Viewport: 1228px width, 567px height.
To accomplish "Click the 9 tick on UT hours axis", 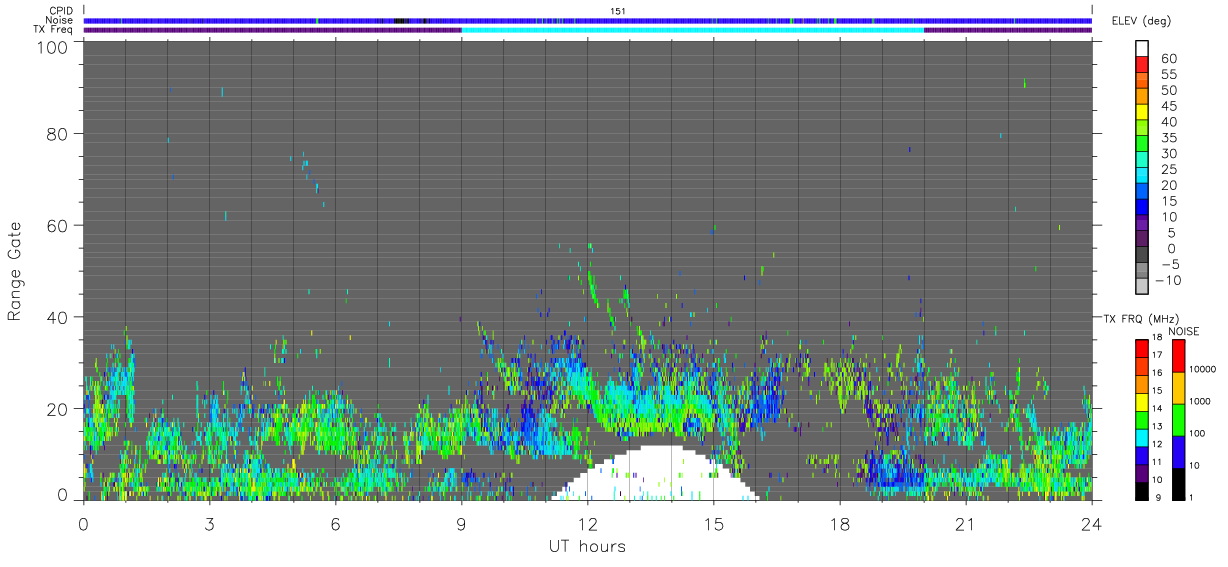I will click(x=462, y=523).
